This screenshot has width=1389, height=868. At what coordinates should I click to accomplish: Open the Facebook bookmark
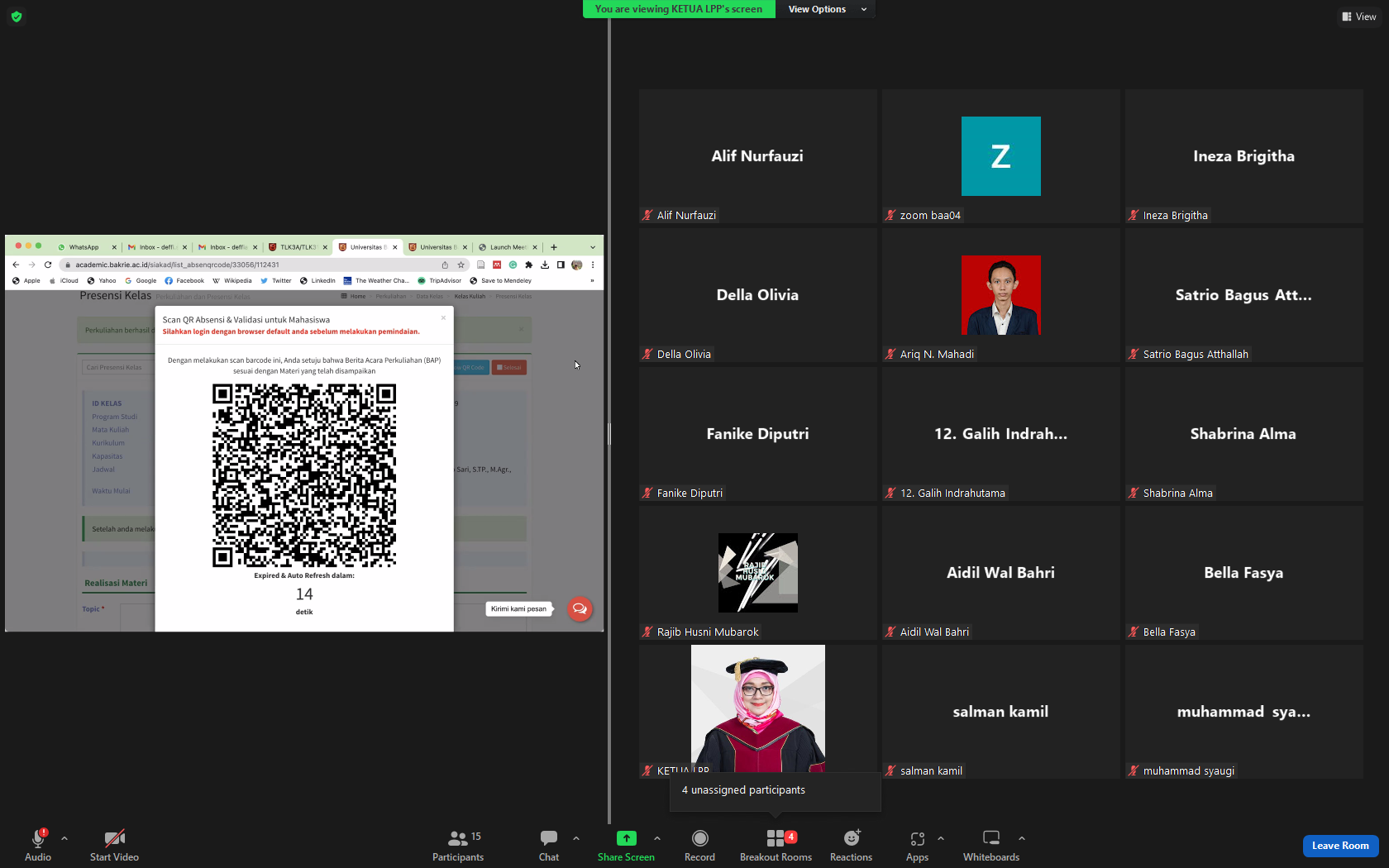click(x=184, y=281)
